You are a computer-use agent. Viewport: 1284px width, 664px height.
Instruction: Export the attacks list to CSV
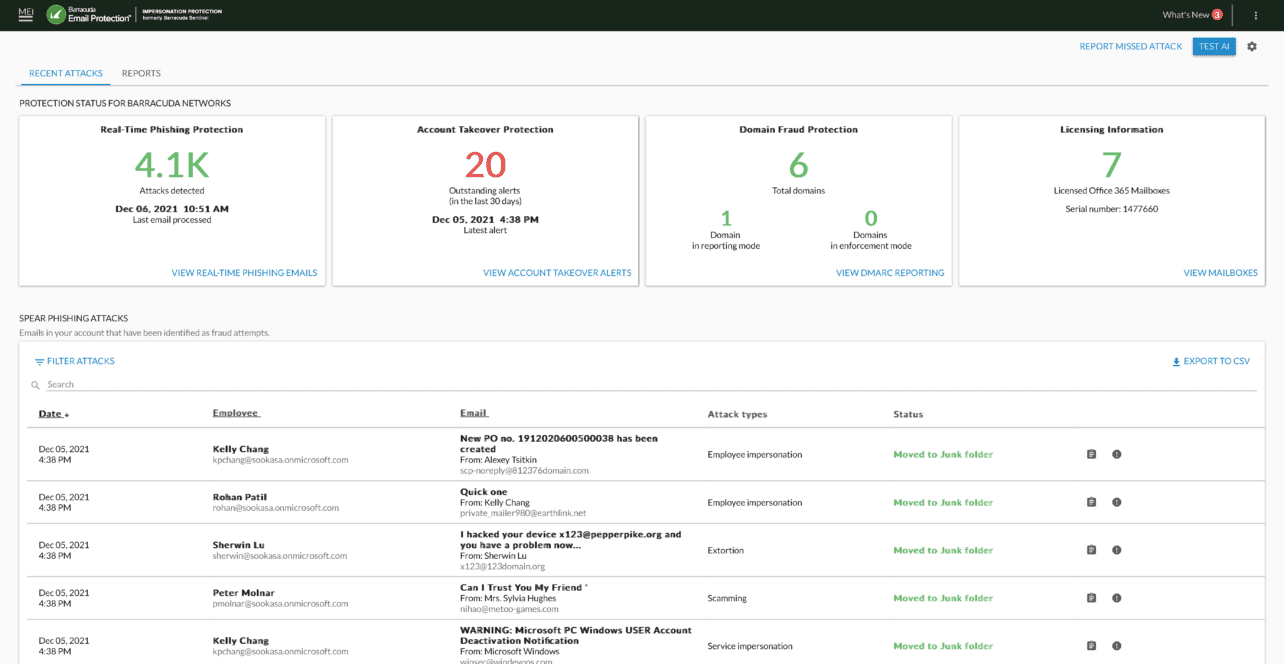tap(1211, 362)
